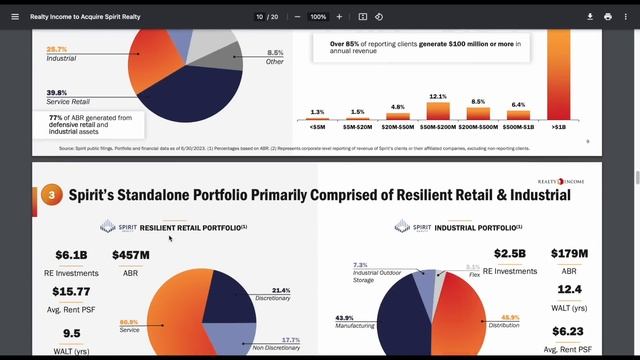Click the 12.1% bar label for $50M-$200M
Screen dimensions: 640x360
click(438, 97)
